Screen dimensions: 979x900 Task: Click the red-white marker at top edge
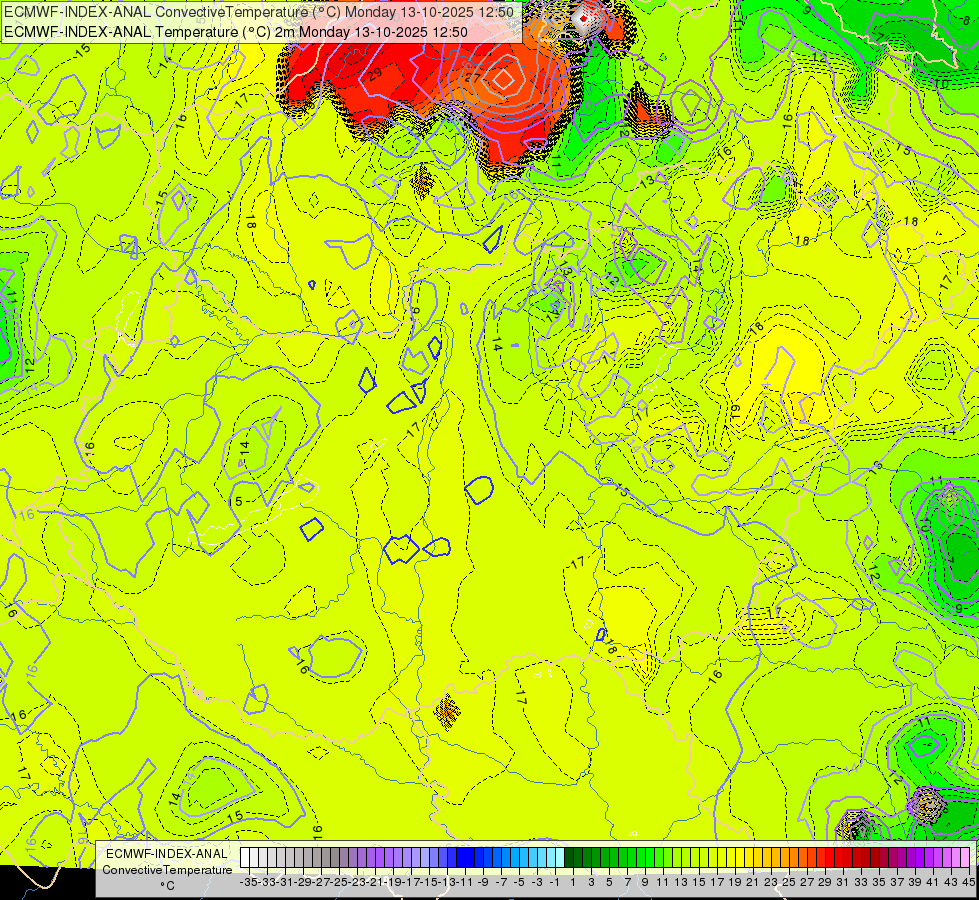pyautogui.click(x=584, y=18)
